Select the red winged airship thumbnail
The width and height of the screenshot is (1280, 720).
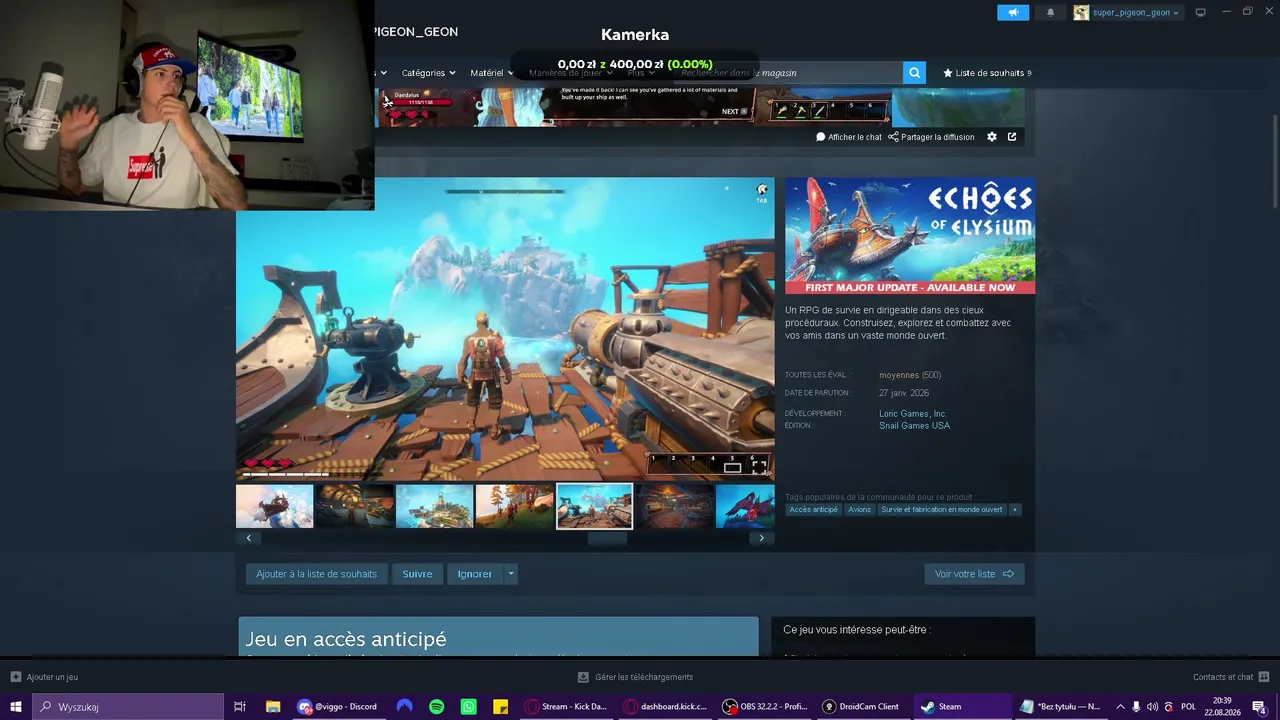745,506
